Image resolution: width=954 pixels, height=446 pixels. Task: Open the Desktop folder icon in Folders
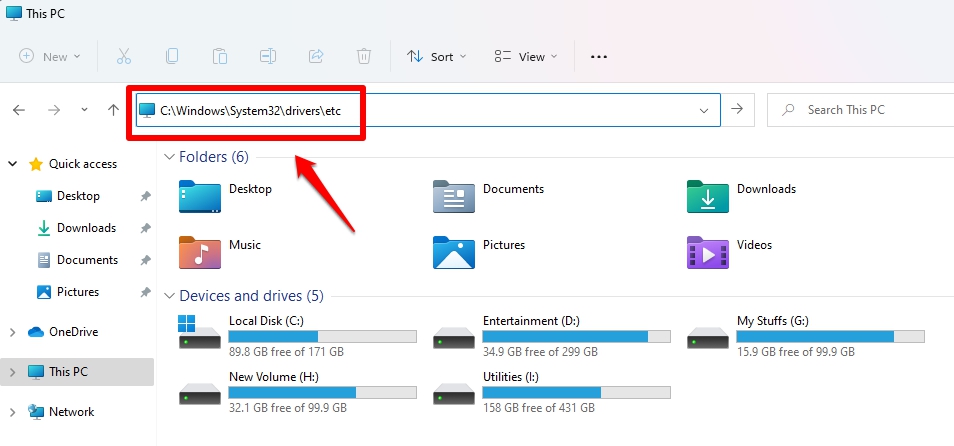[200, 196]
